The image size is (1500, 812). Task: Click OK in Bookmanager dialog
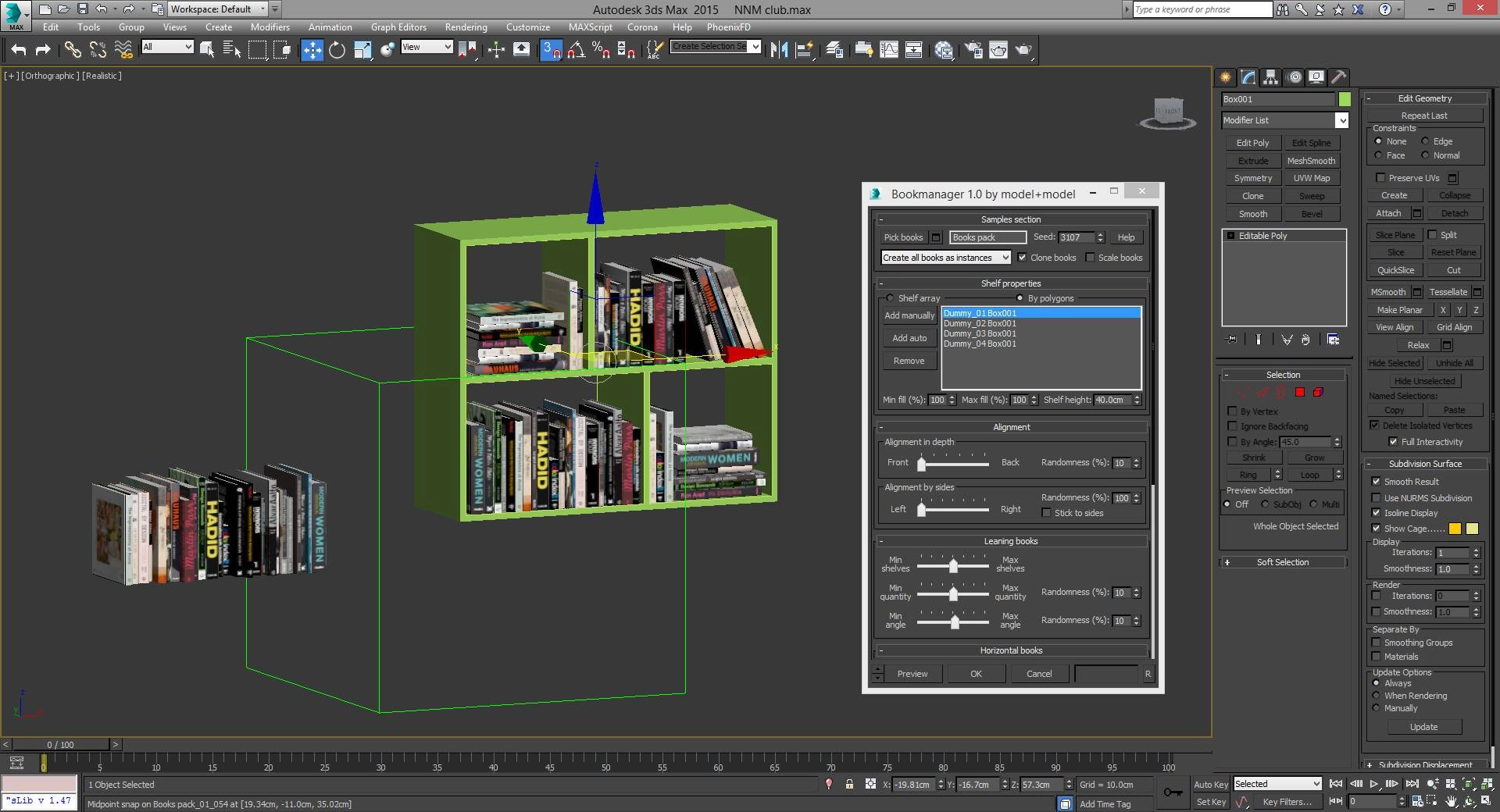tap(976, 674)
